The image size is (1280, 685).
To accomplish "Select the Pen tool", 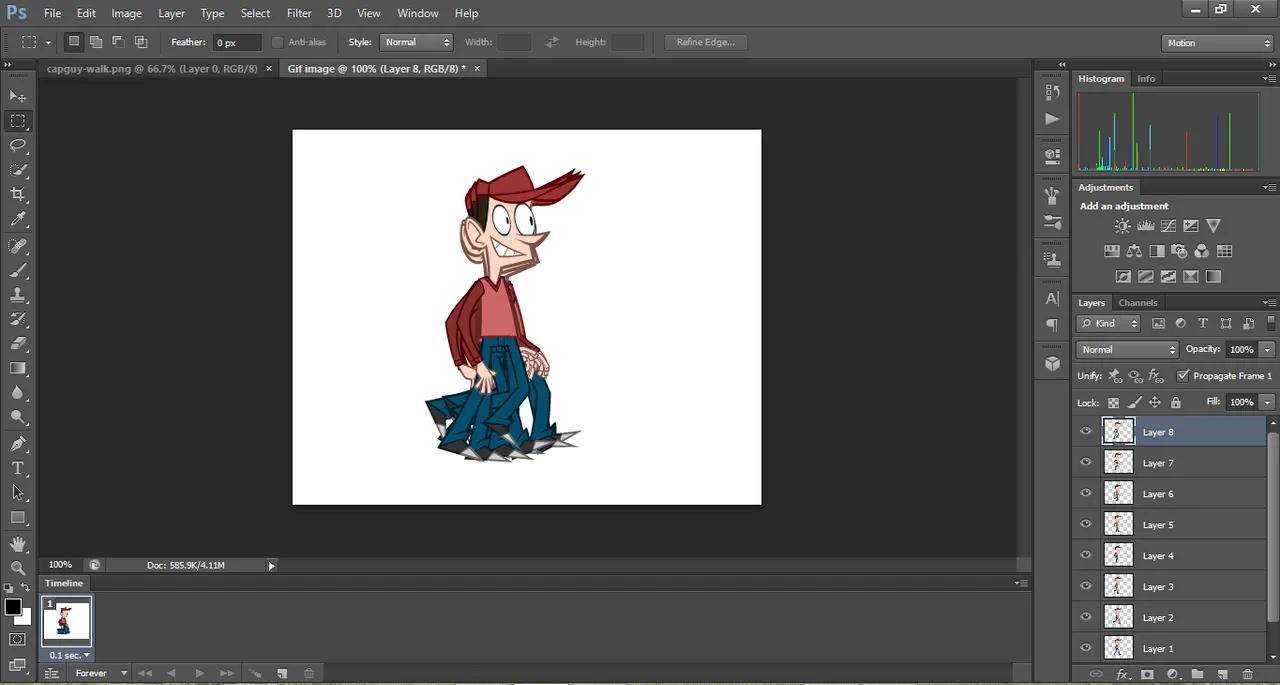I will click(18, 444).
